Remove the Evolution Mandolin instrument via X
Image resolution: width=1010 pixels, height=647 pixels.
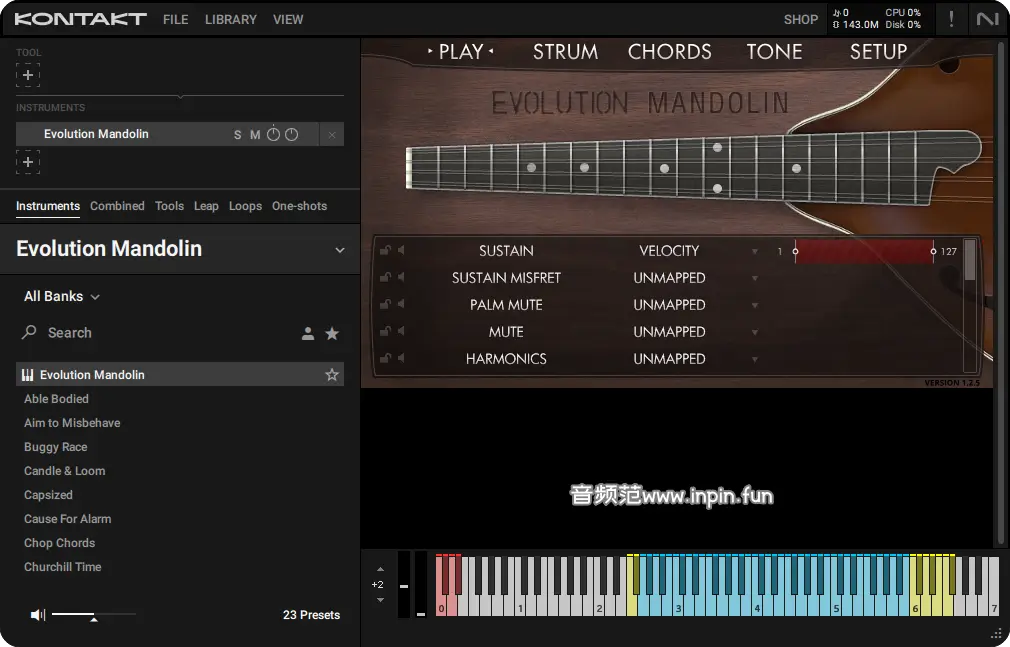pos(332,135)
